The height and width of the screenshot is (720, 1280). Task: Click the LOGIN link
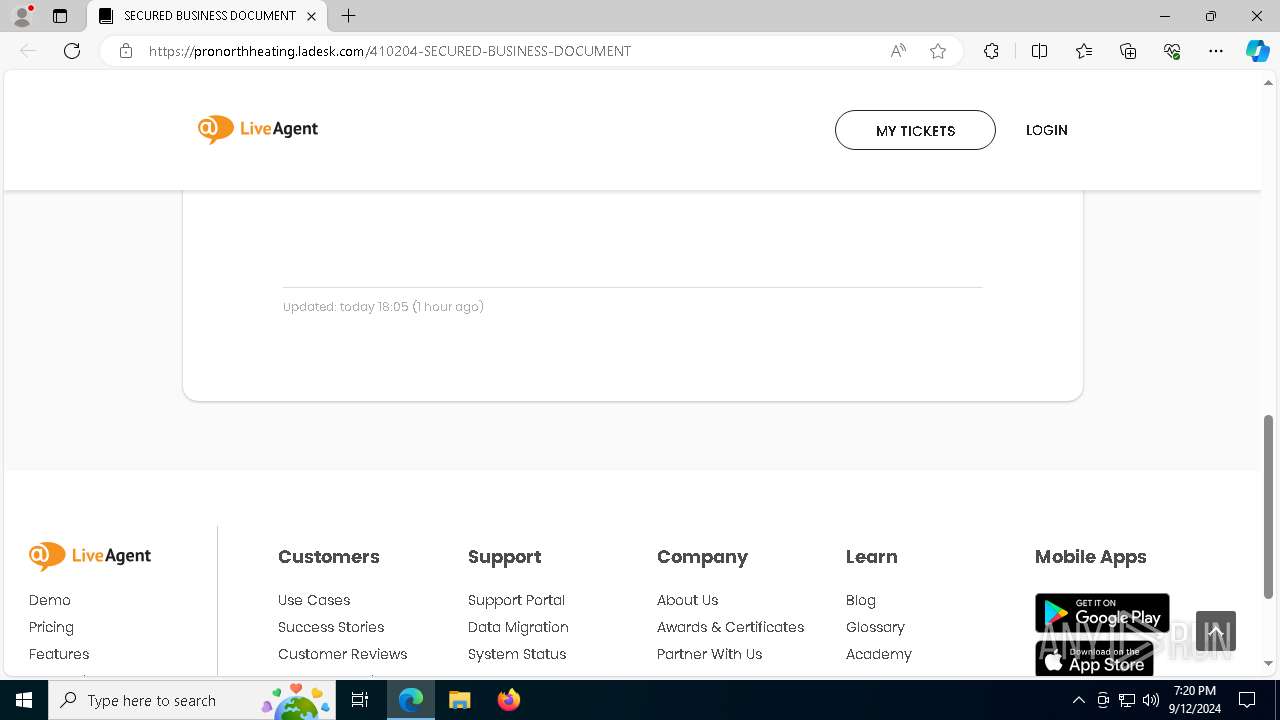tap(1047, 130)
